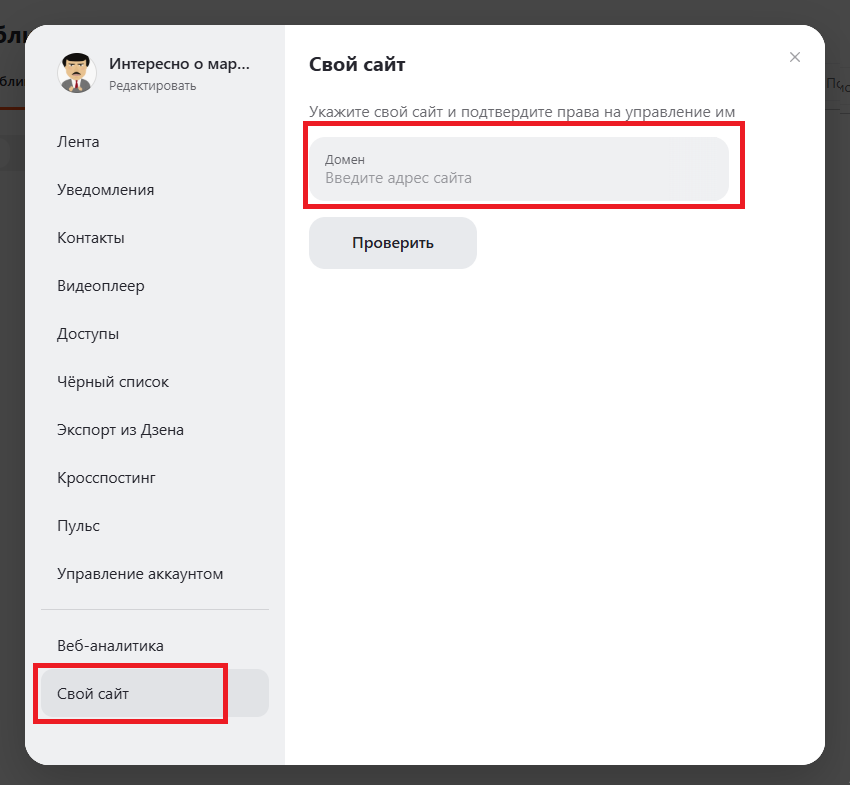
Task: Click the Свой сайт panel heading
Action: [x=357, y=65]
